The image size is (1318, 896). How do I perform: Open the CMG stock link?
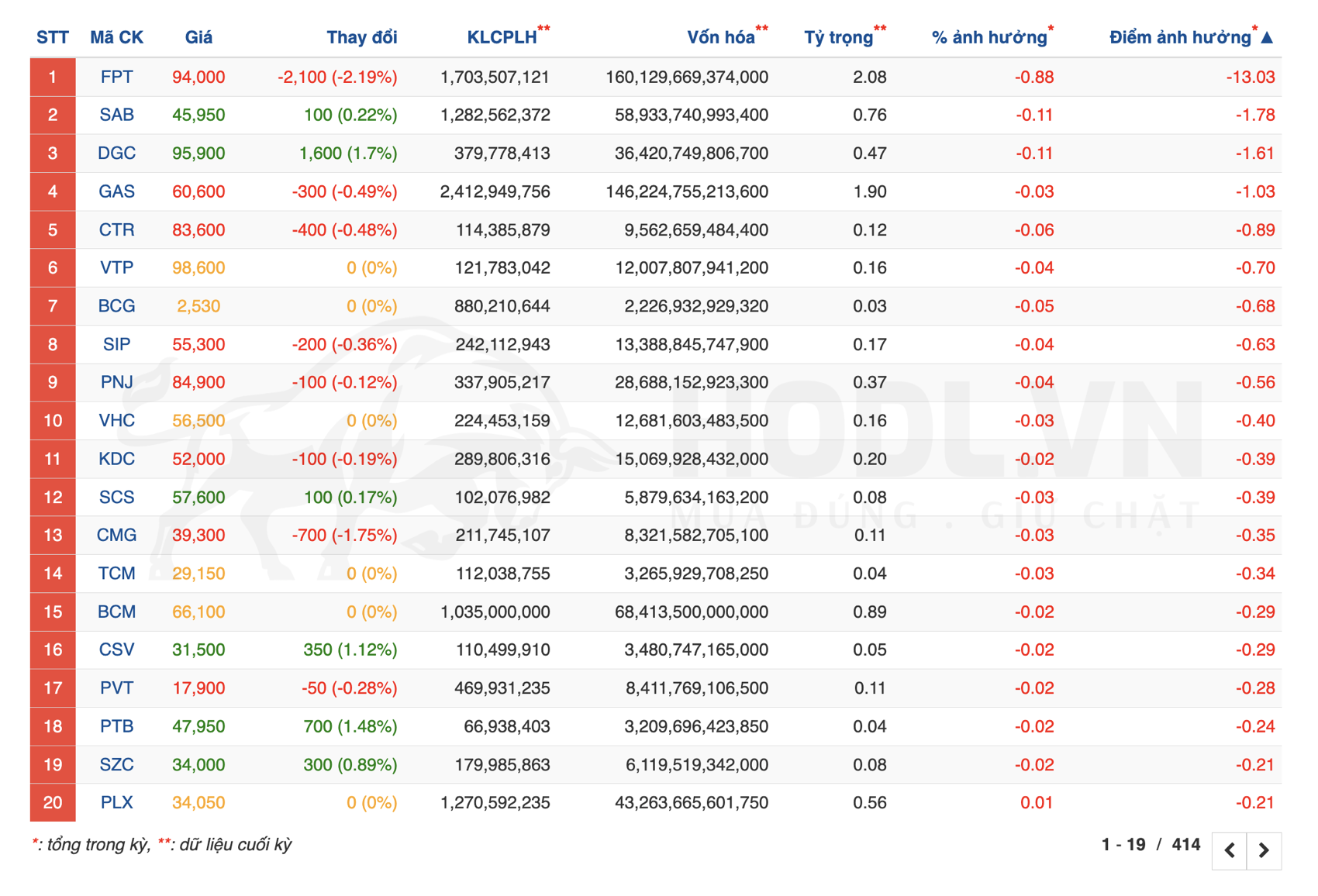click(x=116, y=535)
